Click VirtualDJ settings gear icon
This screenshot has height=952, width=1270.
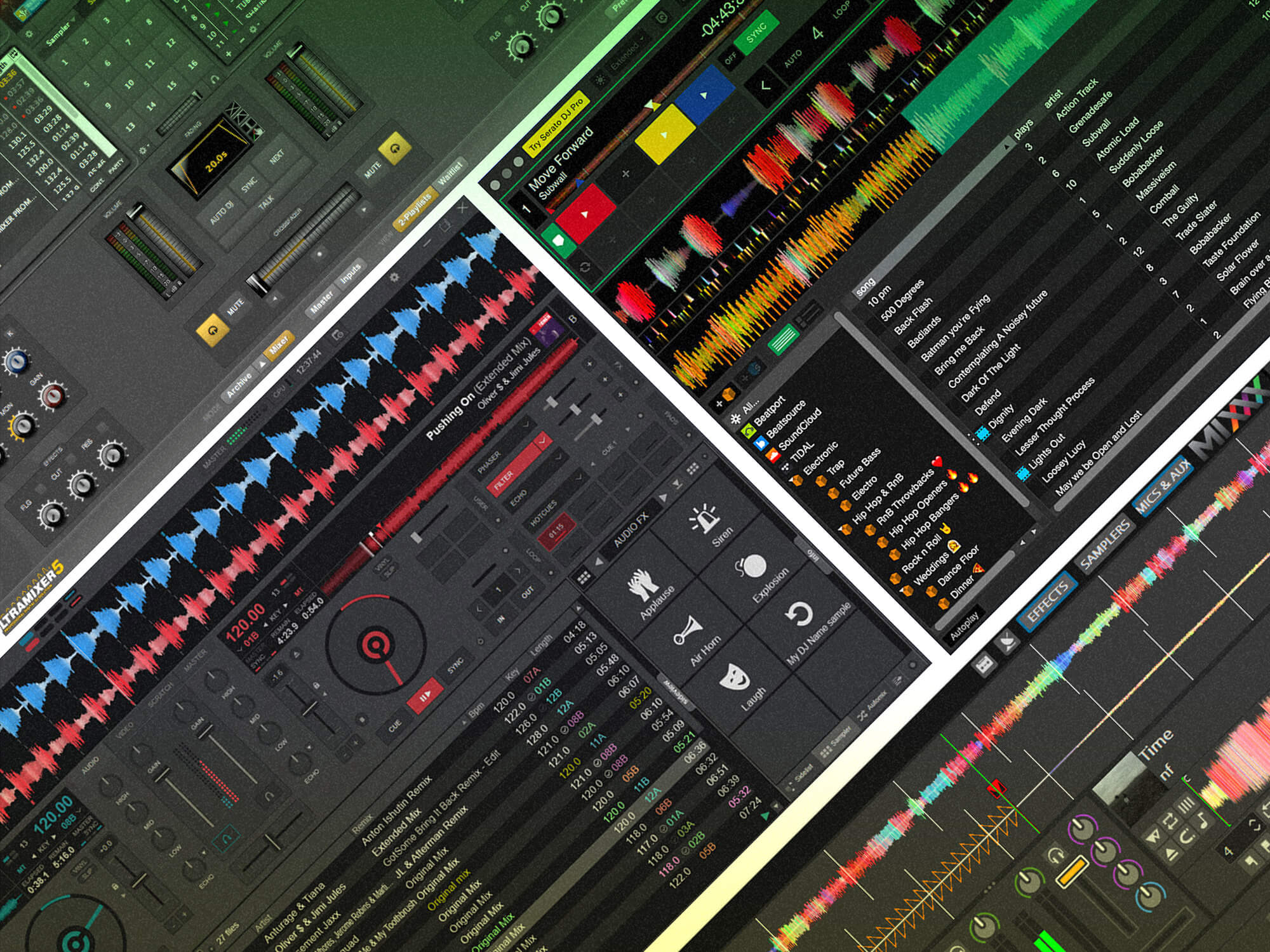(x=395, y=277)
